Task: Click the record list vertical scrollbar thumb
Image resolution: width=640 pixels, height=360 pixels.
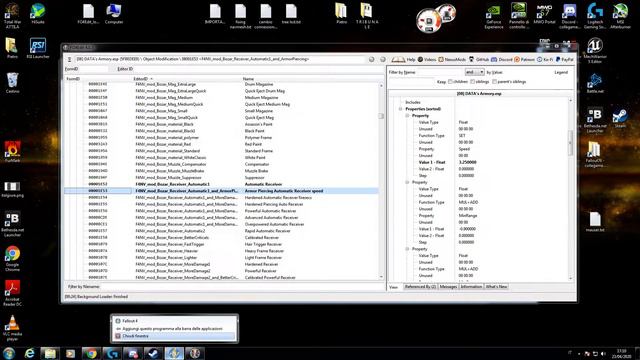Action: 381,116
